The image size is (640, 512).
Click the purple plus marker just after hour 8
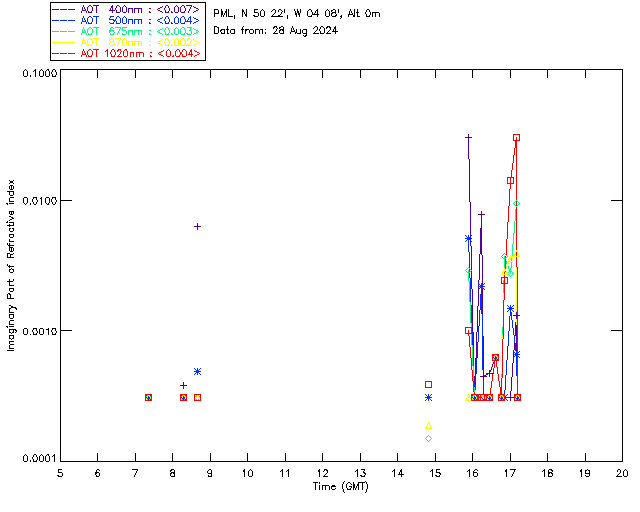pyautogui.click(x=184, y=385)
